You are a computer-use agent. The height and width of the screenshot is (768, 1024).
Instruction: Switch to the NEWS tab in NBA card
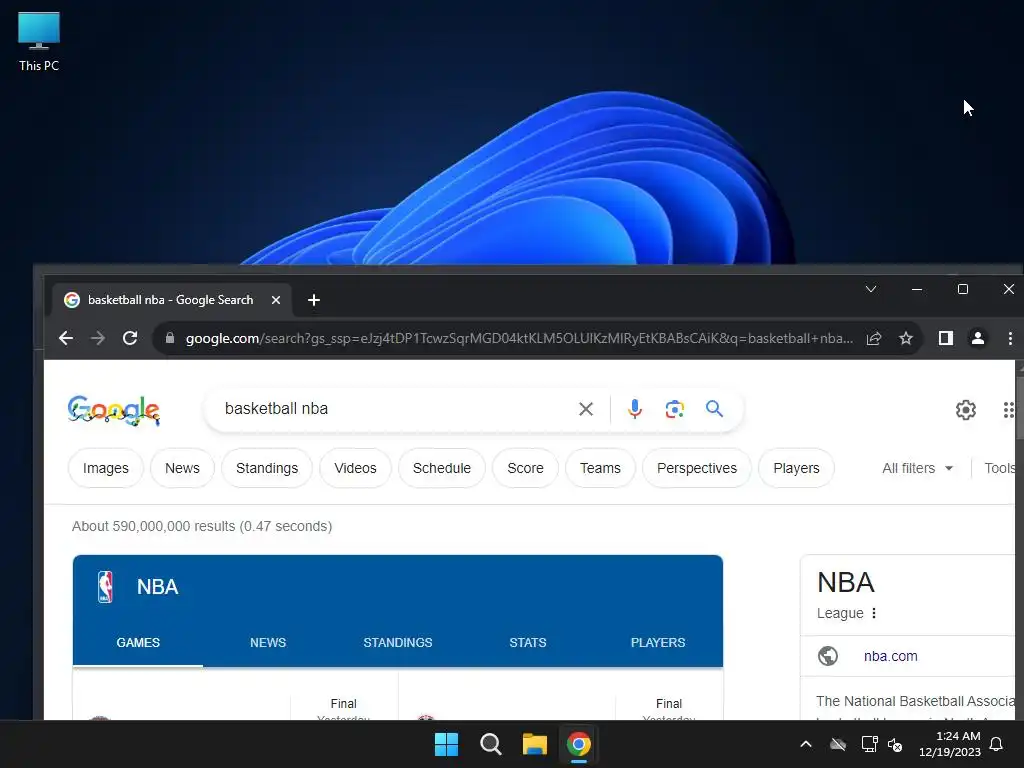(268, 643)
